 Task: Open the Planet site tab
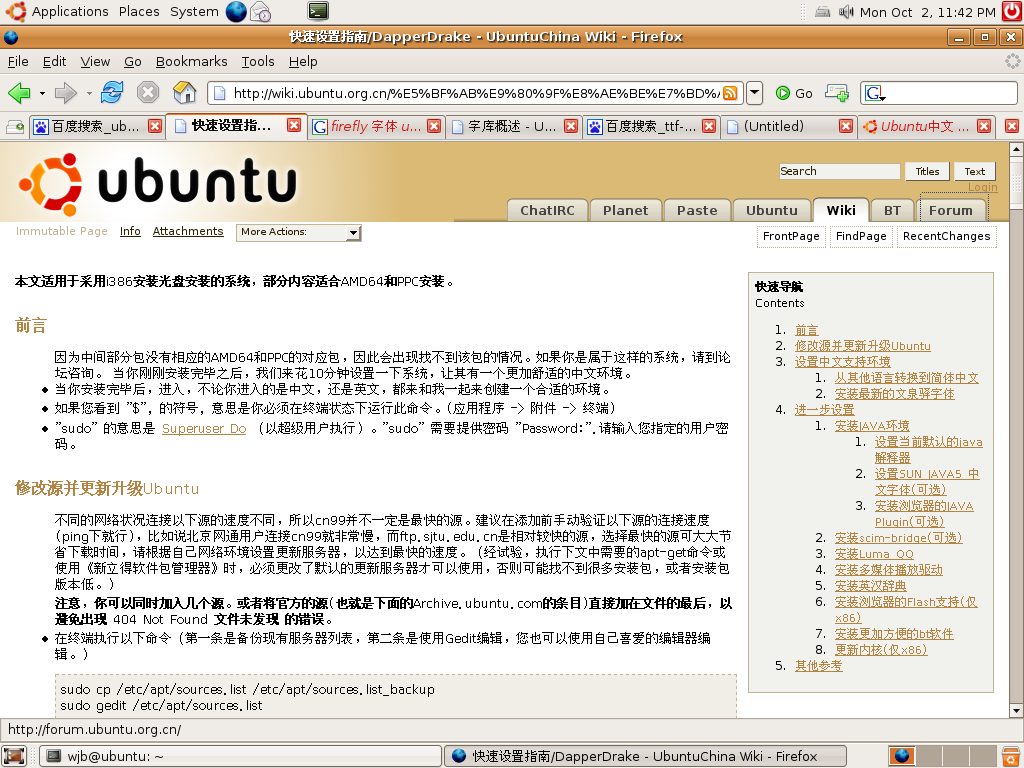point(626,210)
